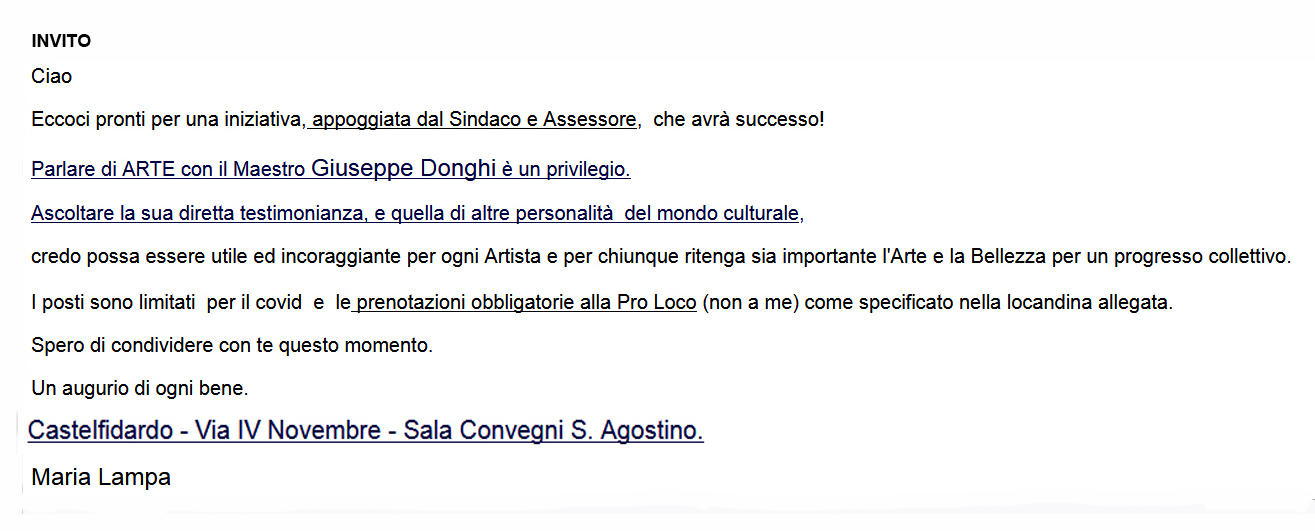Click the words che avrà successo
Screen dimensions: 1315x531
tap(738, 120)
